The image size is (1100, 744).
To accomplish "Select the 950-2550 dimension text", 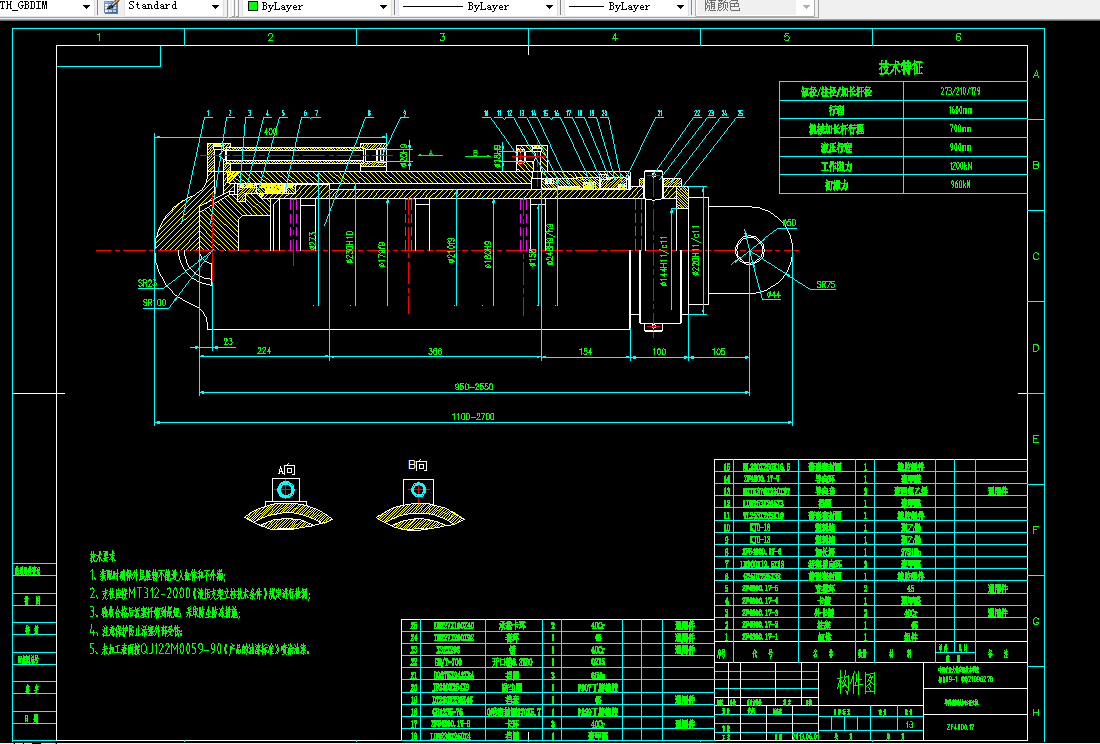I will click(x=473, y=386).
